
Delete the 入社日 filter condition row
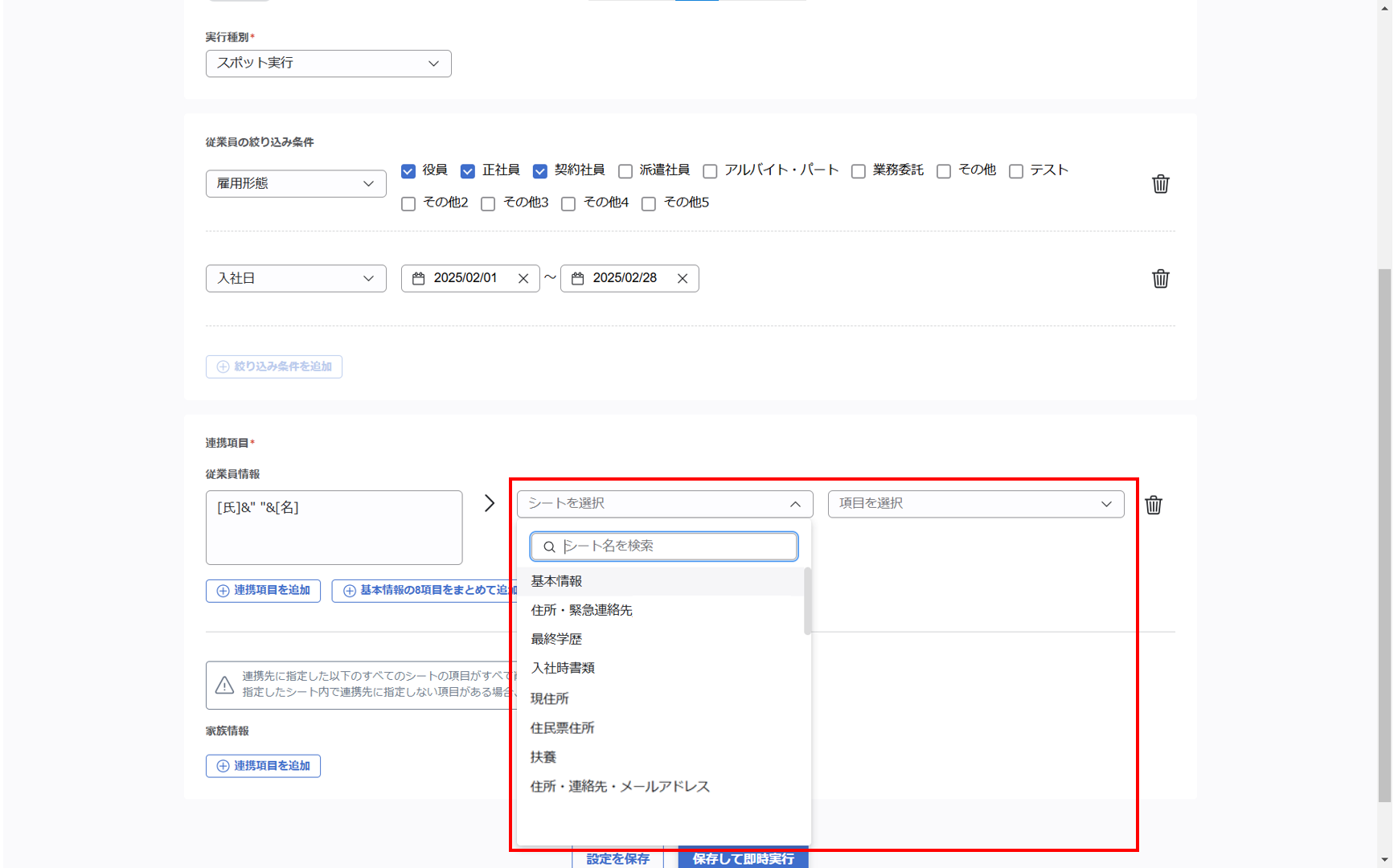click(x=1160, y=279)
